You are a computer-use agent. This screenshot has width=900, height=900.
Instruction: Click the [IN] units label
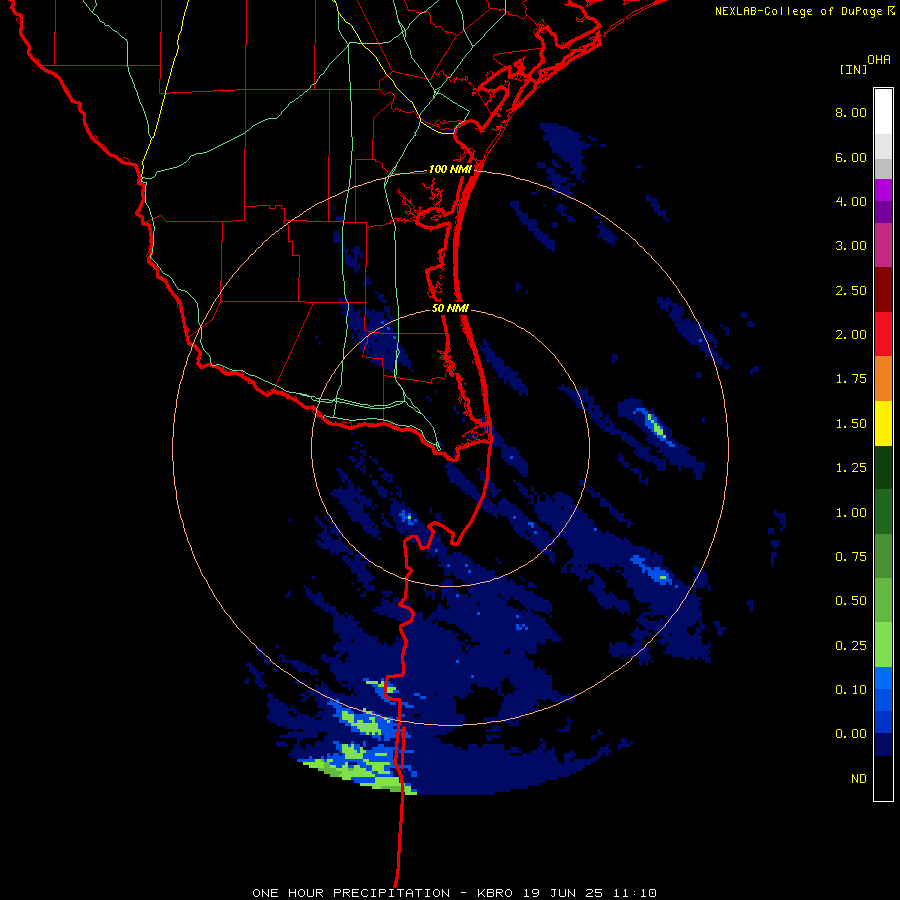852,69
